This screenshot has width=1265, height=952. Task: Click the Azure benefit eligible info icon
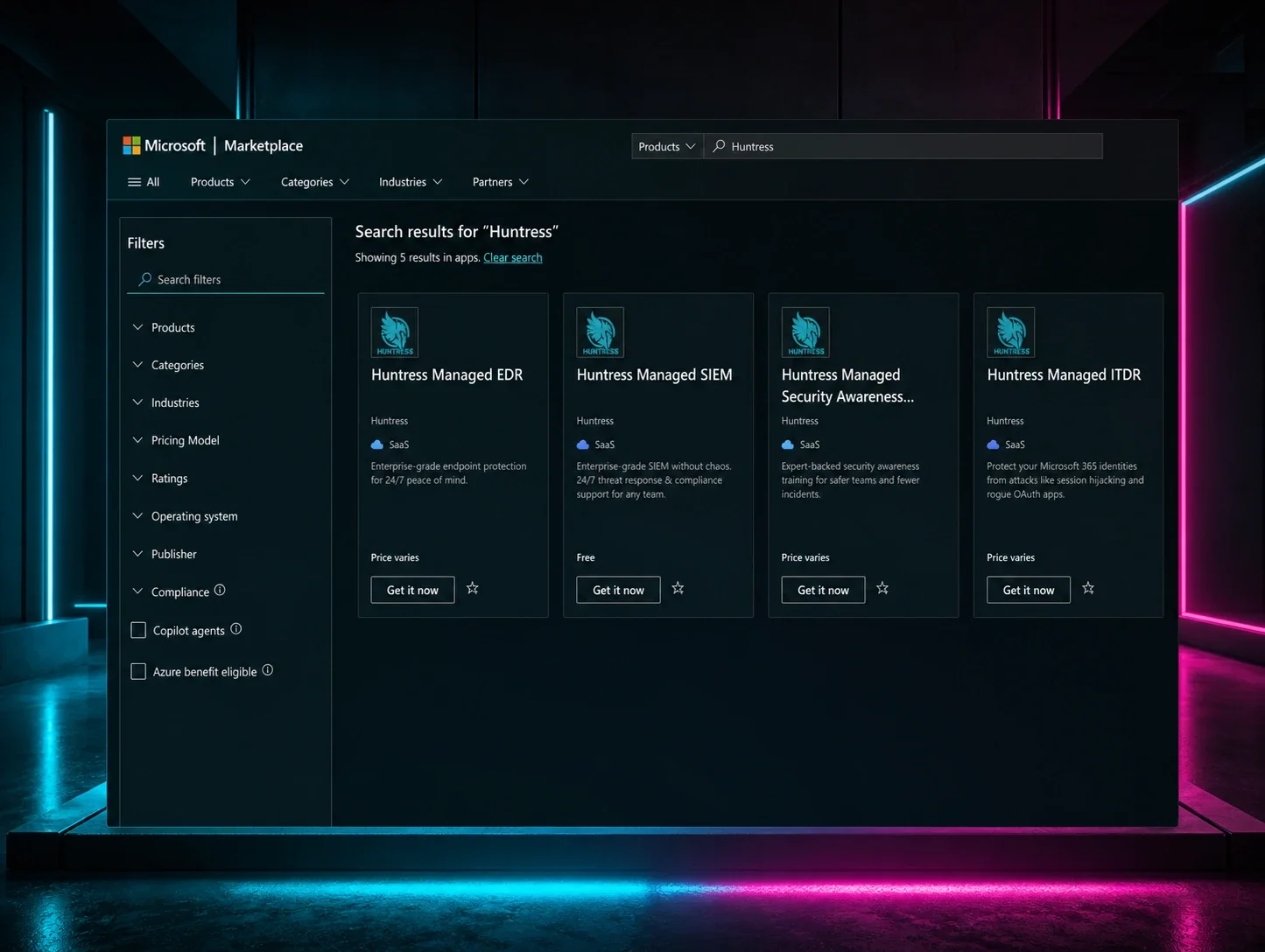point(268,670)
